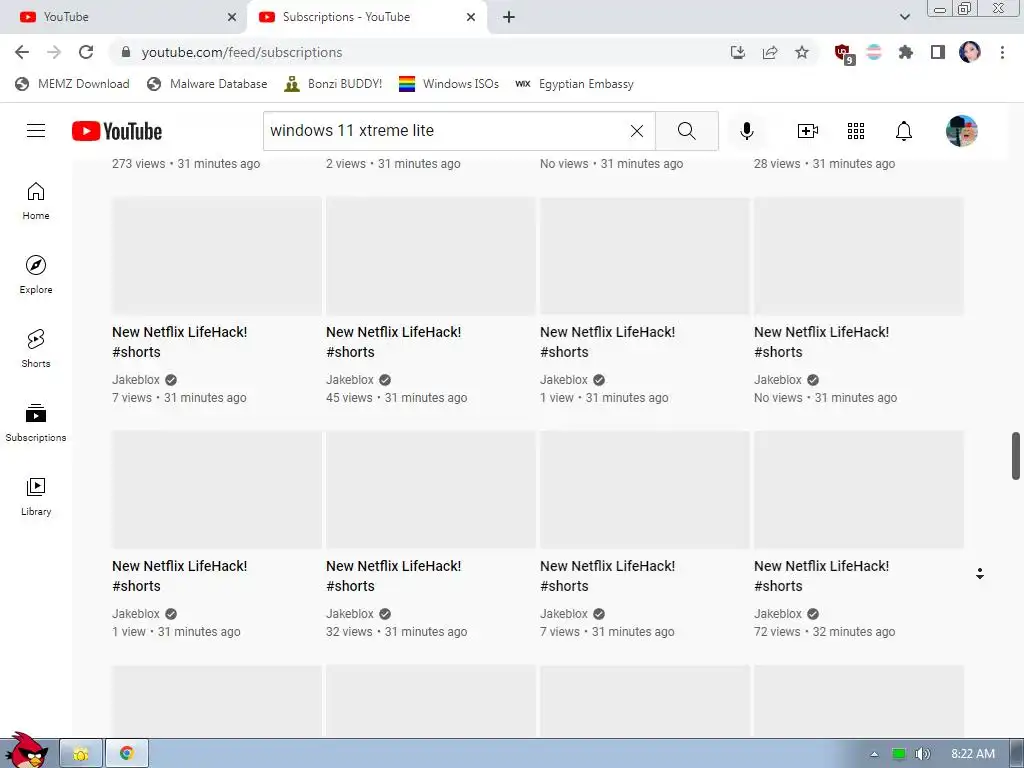Close the first YouTube tab
The height and width of the screenshot is (768, 1024).
(232, 17)
